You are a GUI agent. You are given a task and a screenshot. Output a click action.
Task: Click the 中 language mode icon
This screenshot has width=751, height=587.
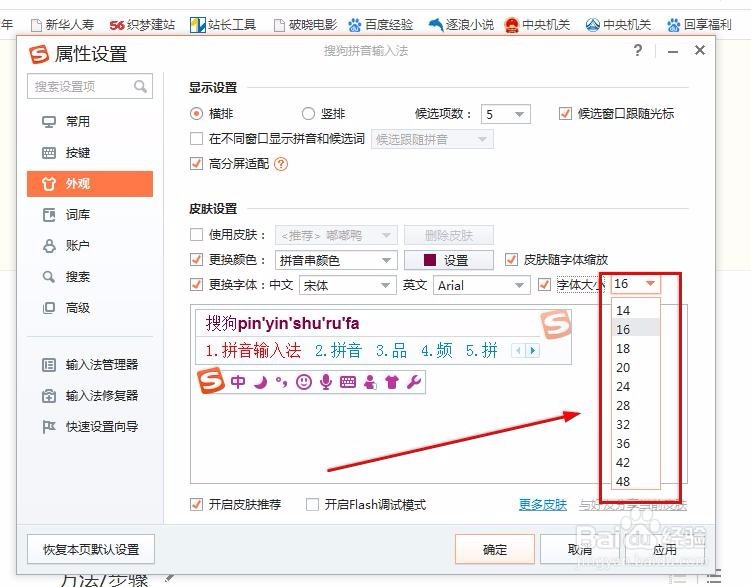238,382
